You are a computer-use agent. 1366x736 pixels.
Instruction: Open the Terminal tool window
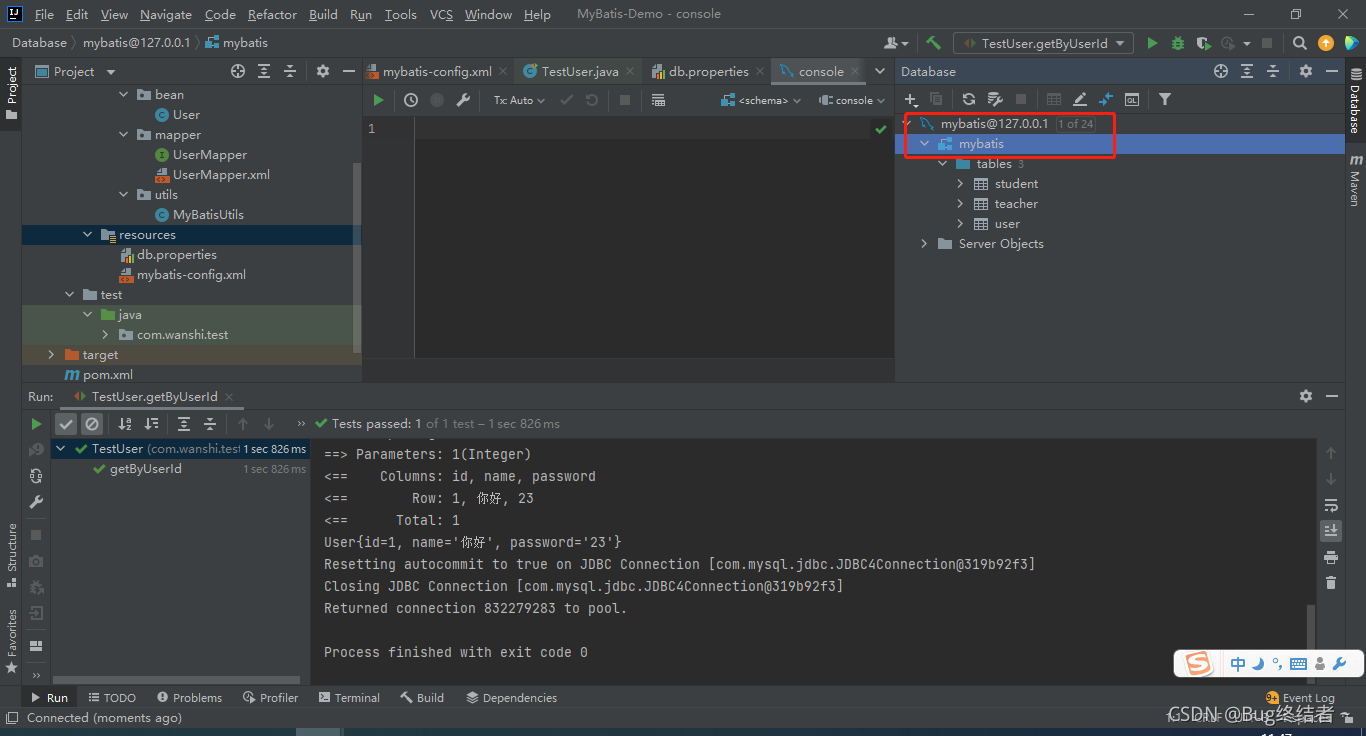pos(349,698)
